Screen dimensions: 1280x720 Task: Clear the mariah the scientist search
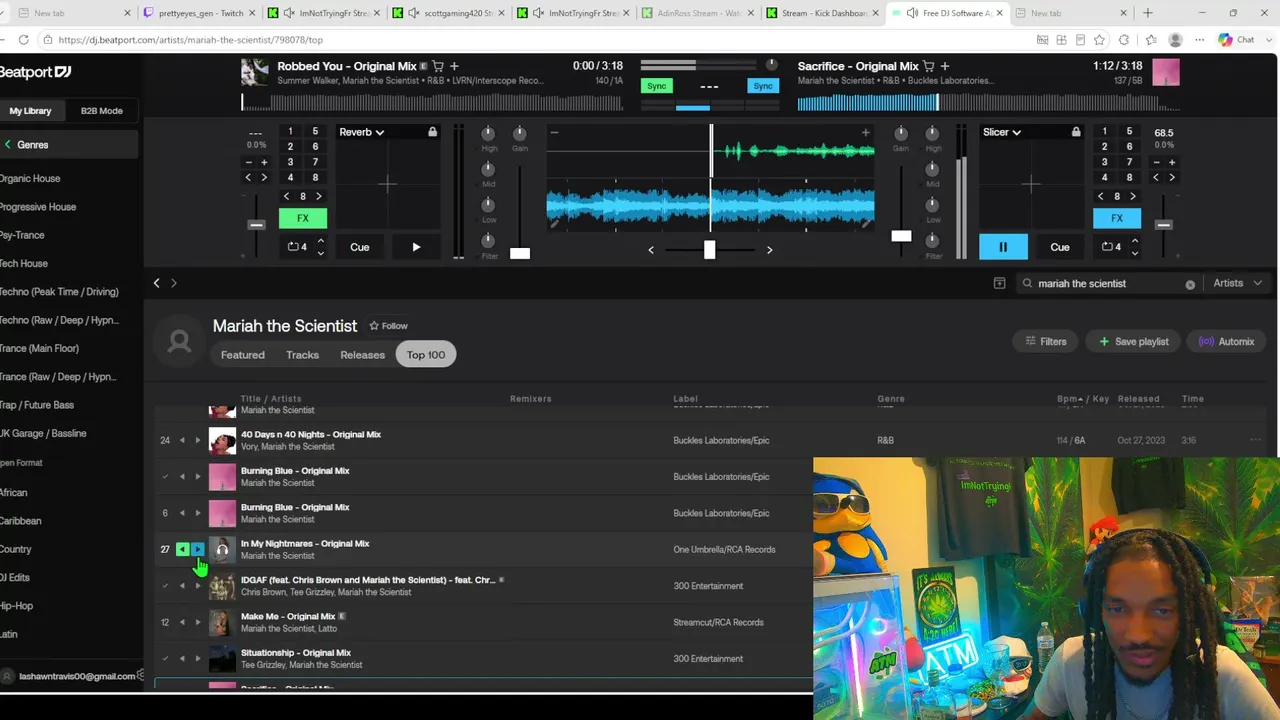tap(1190, 284)
